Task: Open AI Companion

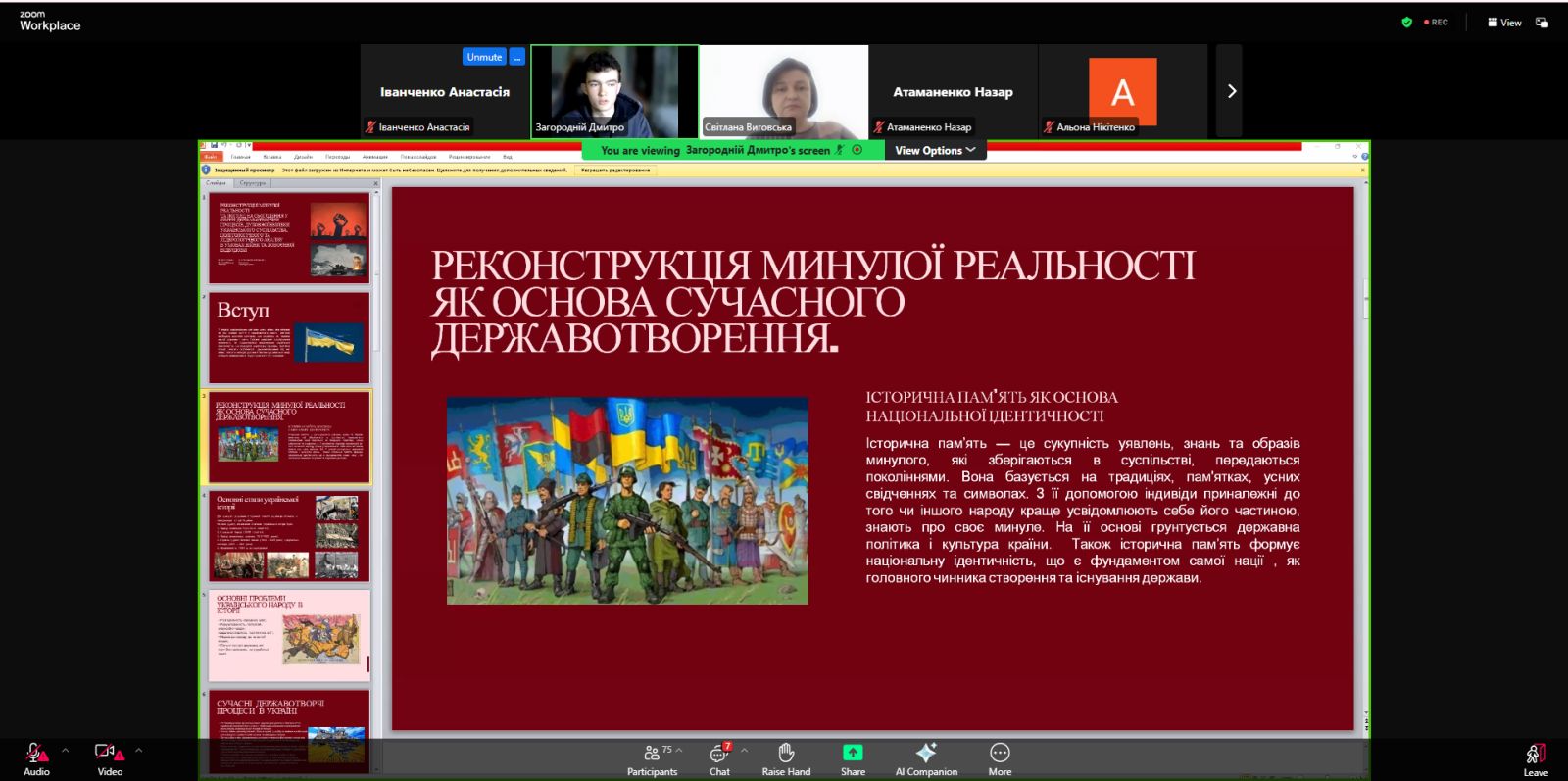Action: coord(926,758)
